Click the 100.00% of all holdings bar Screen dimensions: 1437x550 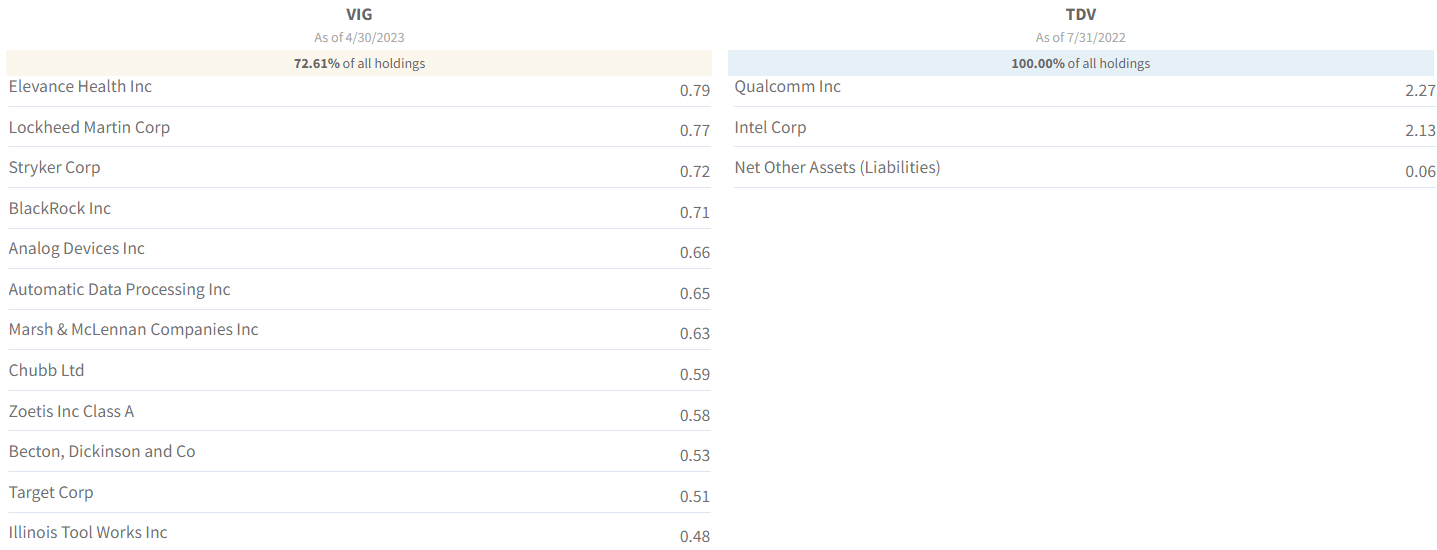pos(1081,63)
